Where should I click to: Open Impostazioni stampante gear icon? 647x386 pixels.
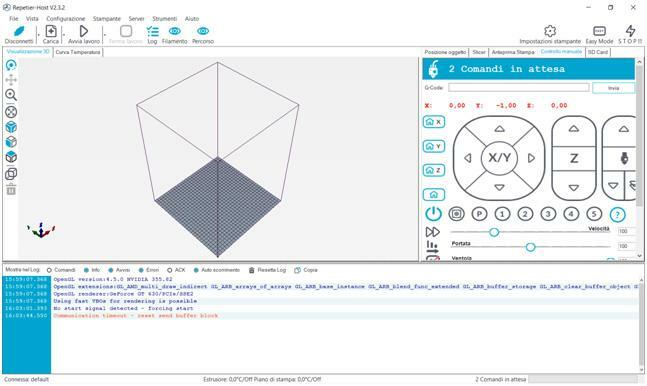tap(550, 31)
